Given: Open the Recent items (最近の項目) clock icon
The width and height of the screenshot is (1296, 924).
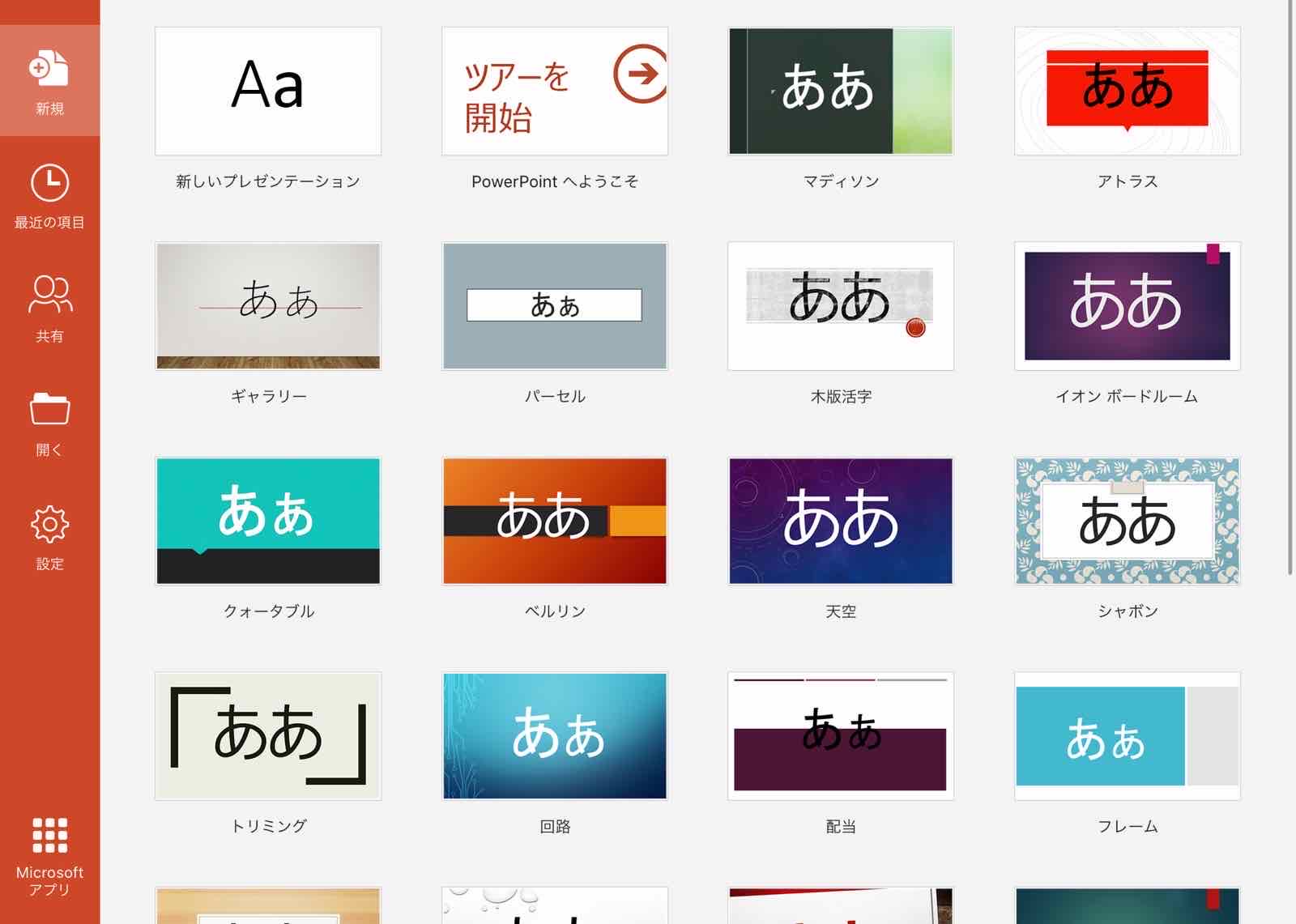Looking at the screenshot, I should pos(49,183).
